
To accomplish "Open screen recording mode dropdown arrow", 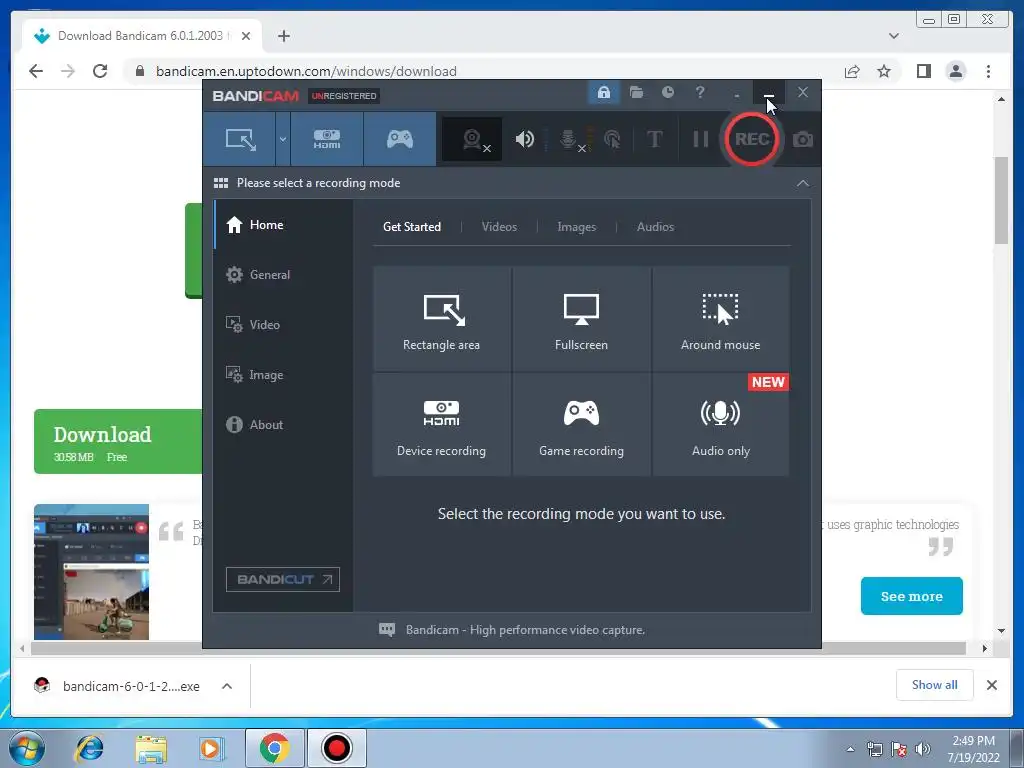I will tap(283, 139).
